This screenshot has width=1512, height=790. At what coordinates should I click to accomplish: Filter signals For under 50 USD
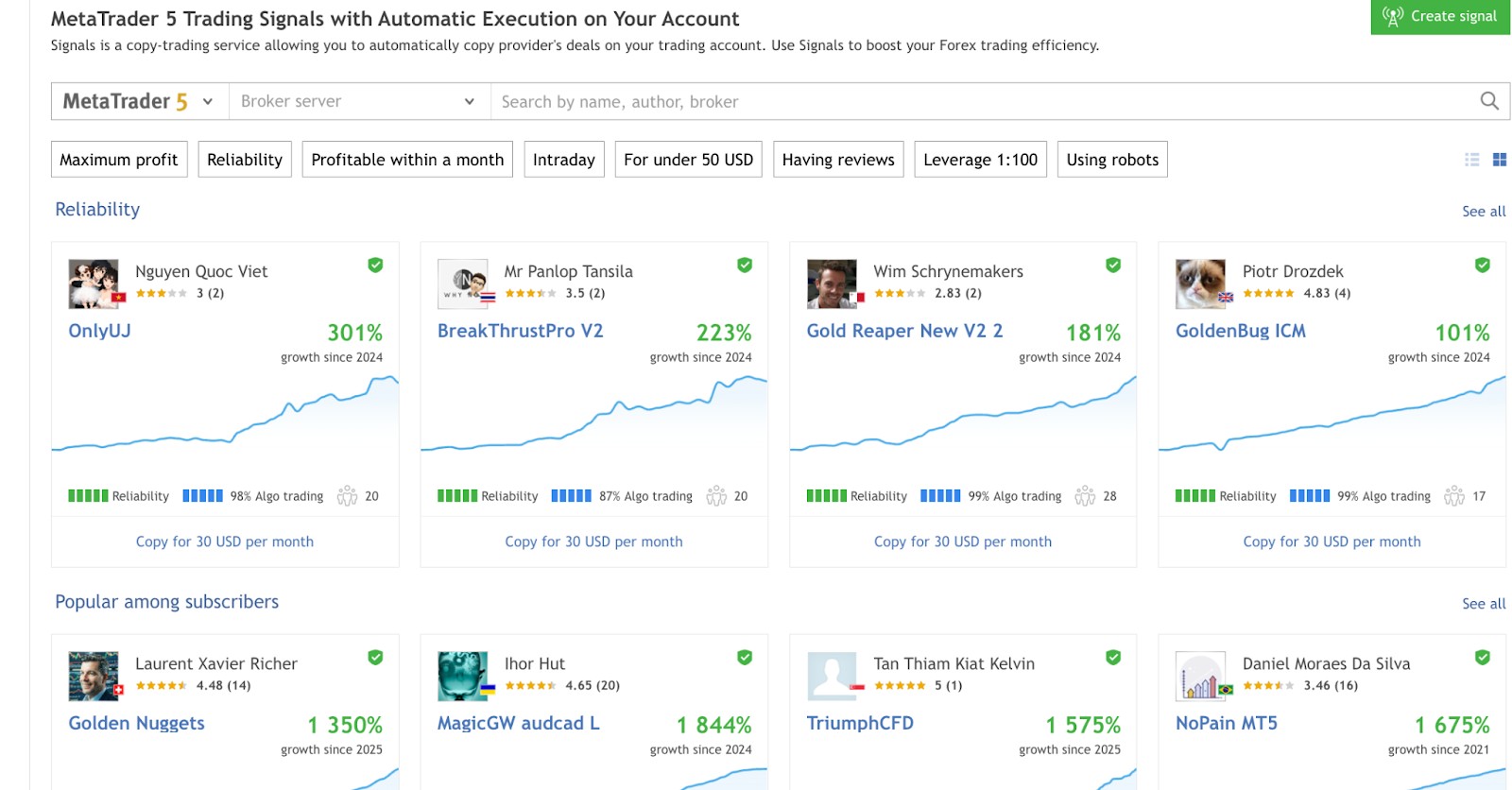coord(689,160)
